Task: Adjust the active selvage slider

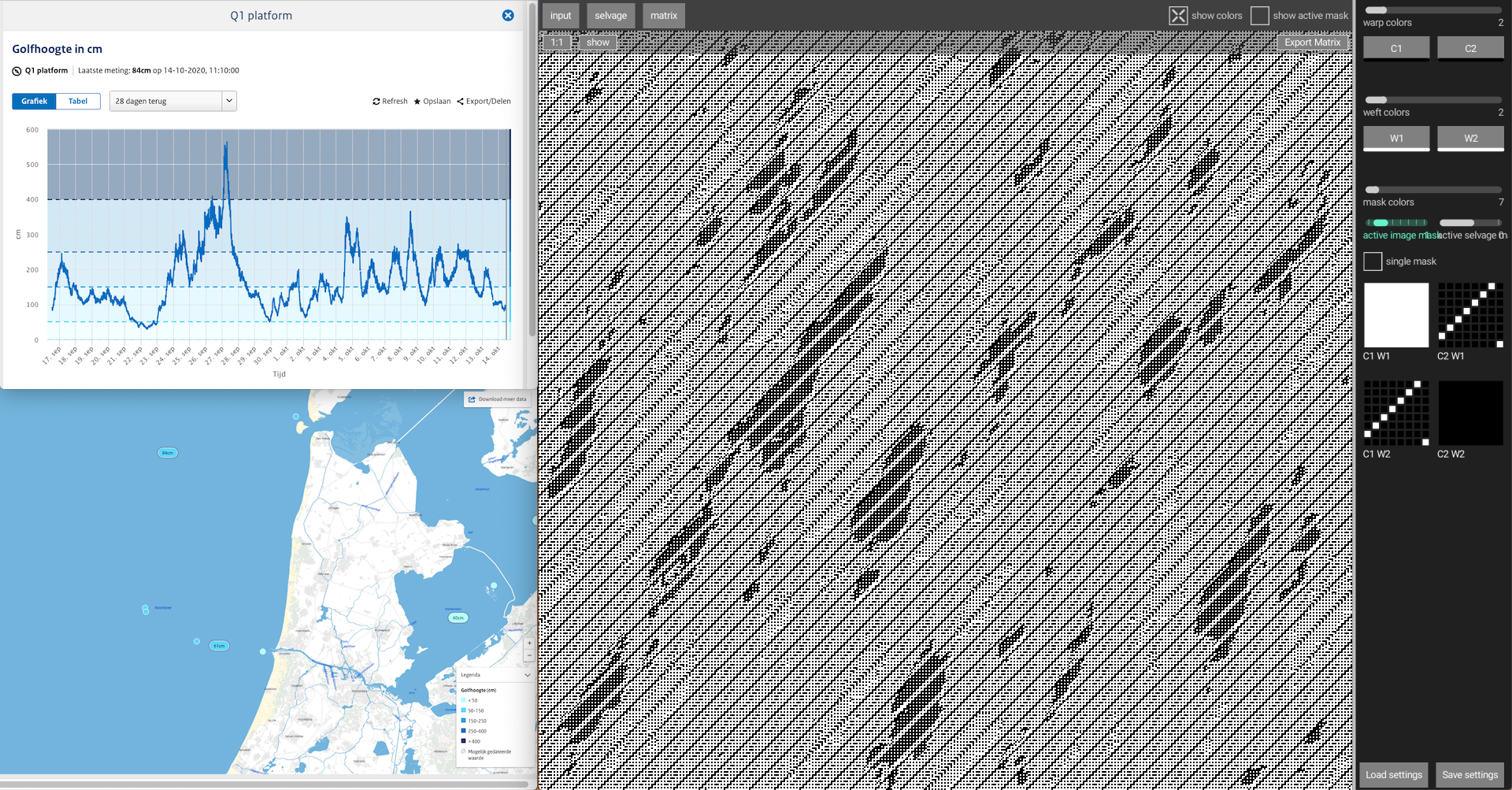Action: 1470,223
